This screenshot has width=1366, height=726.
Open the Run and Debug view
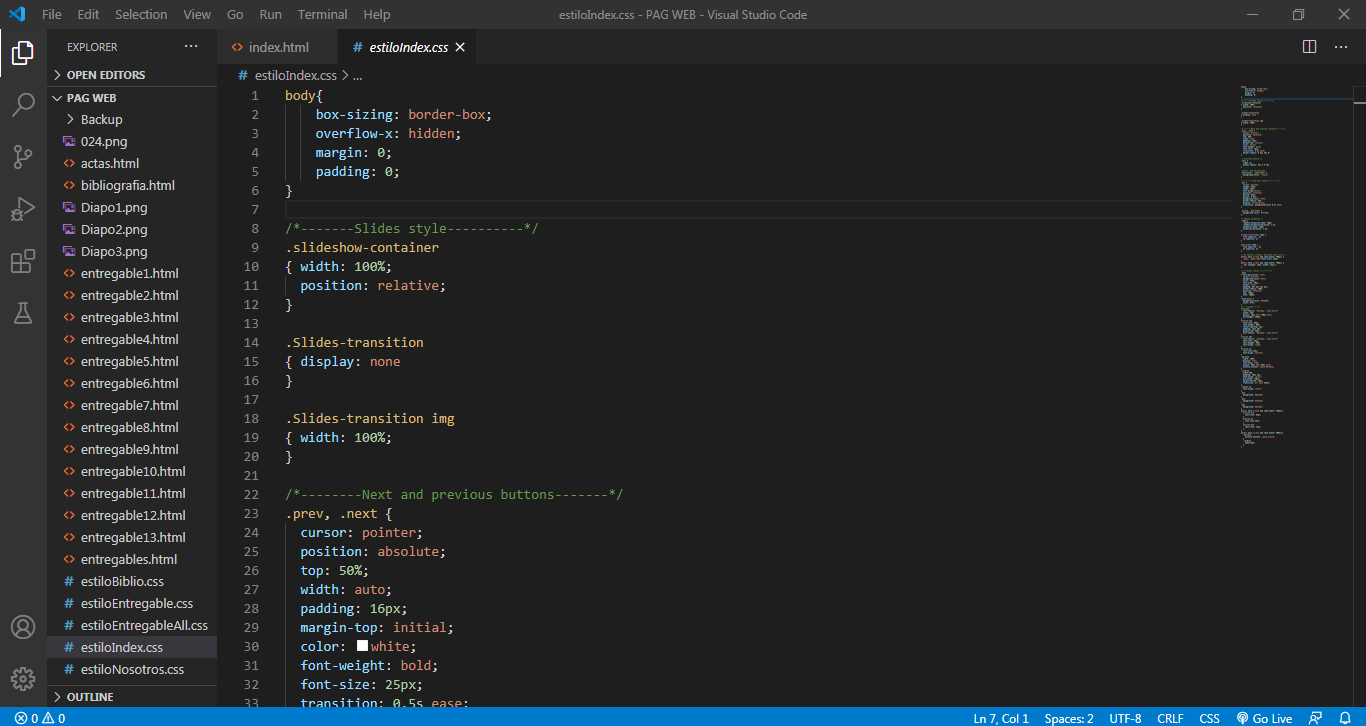click(x=23, y=209)
